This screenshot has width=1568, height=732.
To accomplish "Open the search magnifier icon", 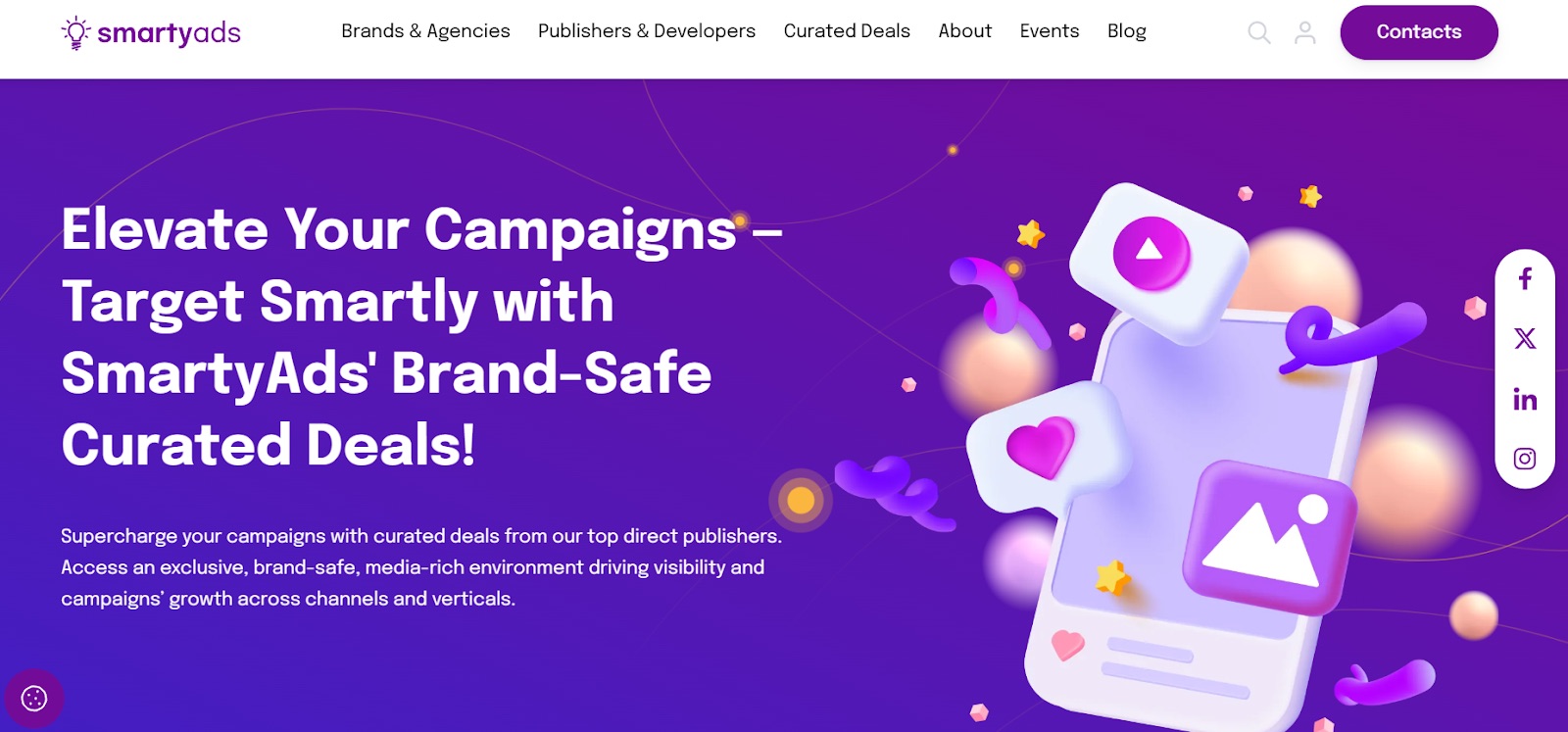I will coord(1259,33).
